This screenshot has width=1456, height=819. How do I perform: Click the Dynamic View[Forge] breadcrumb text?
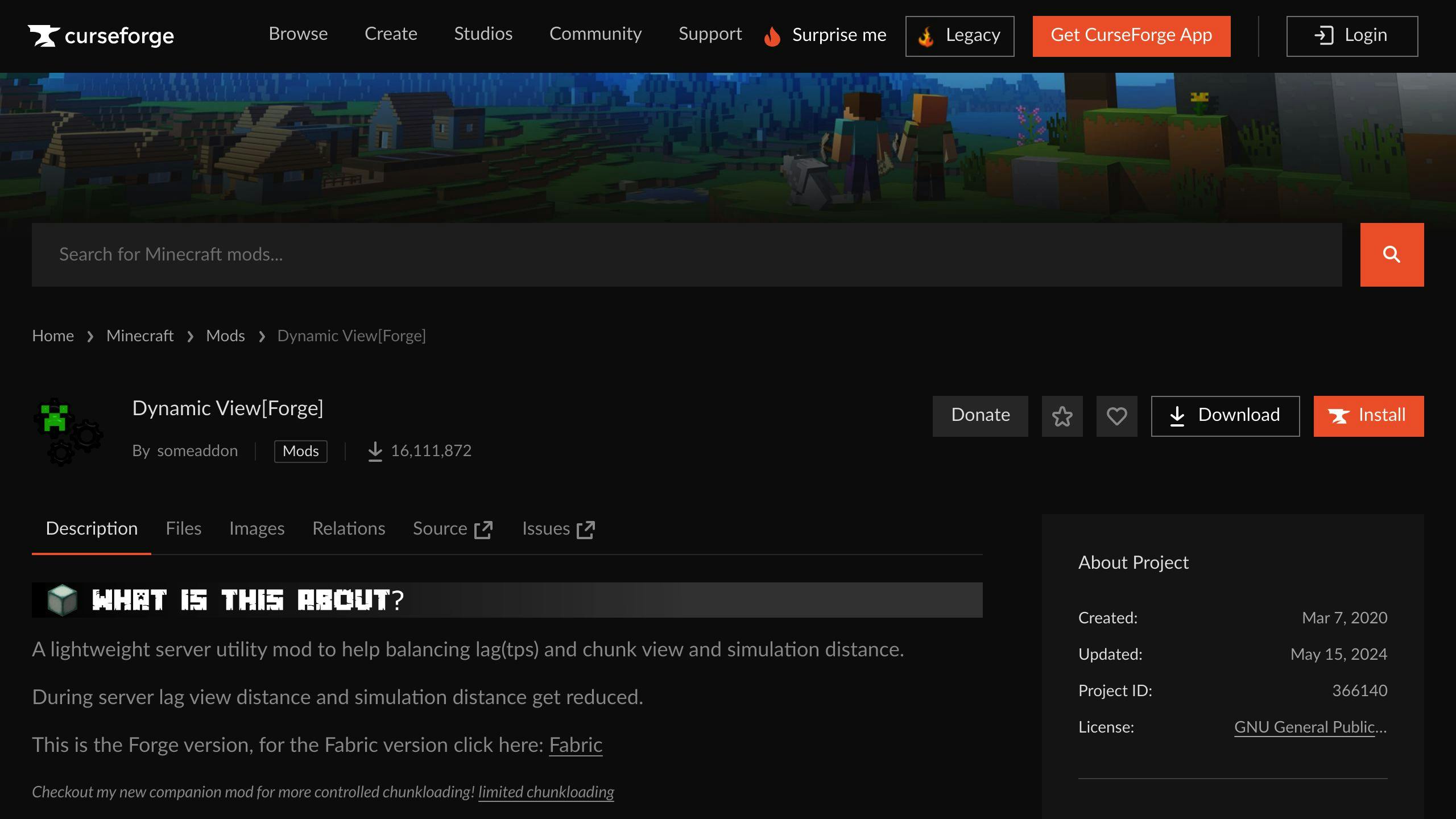351,336
